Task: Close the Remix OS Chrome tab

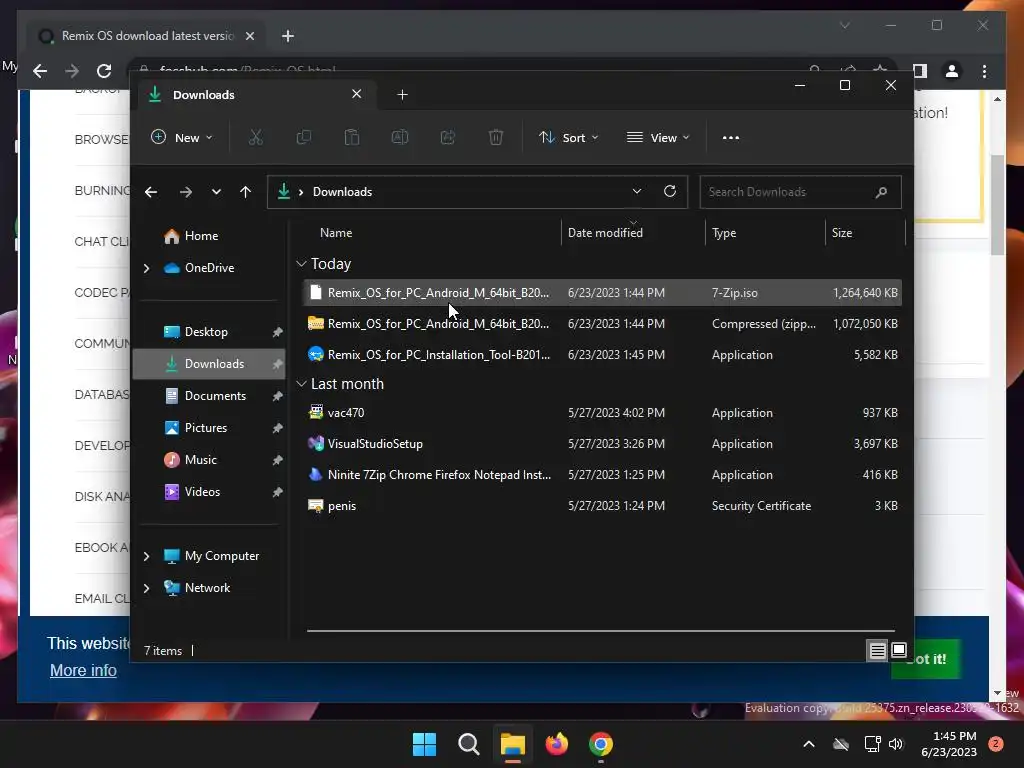Action: [x=249, y=36]
